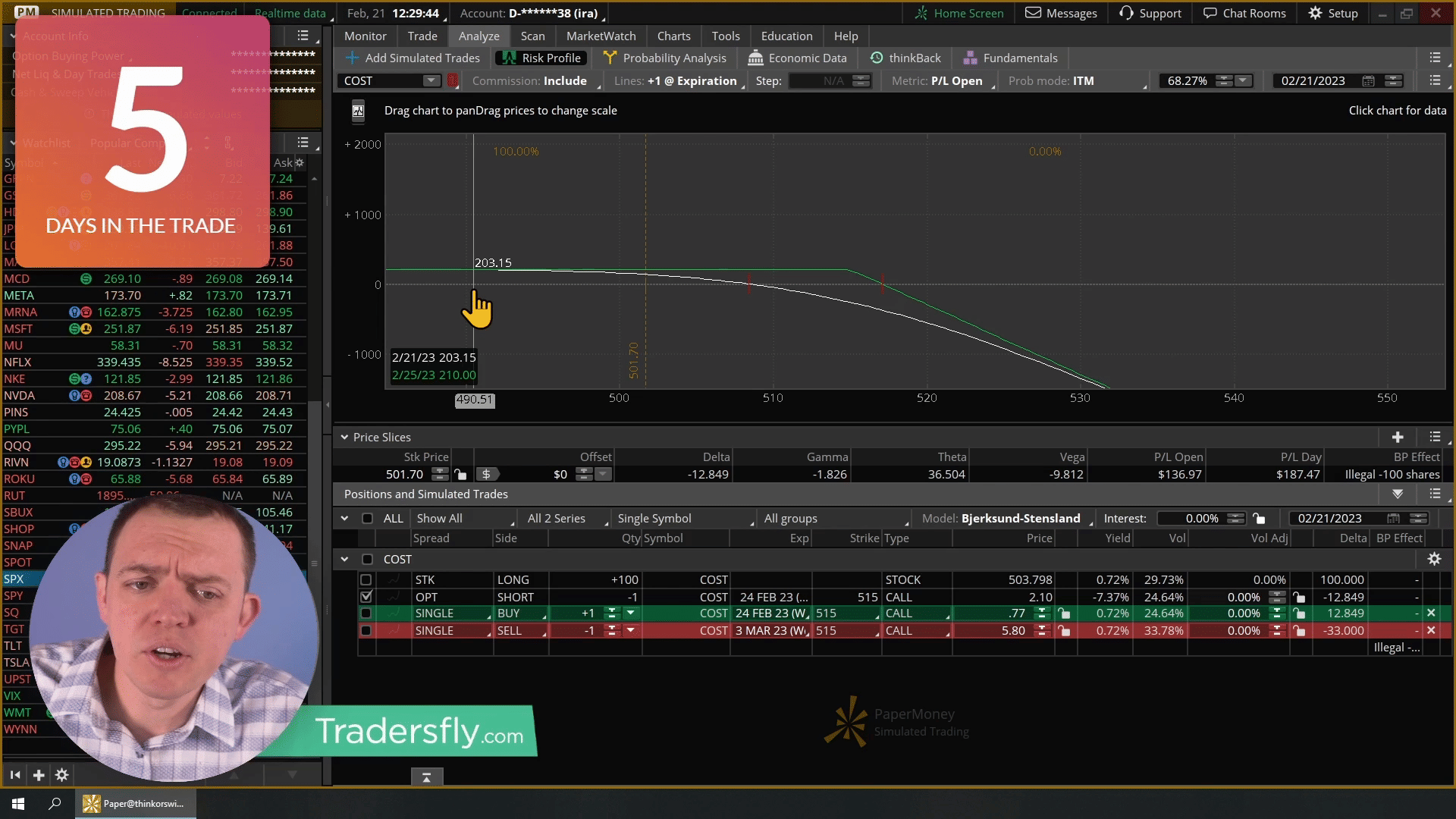Open Economic Data
This screenshot has height=819, width=1456.
pyautogui.click(x=797, y=58)
